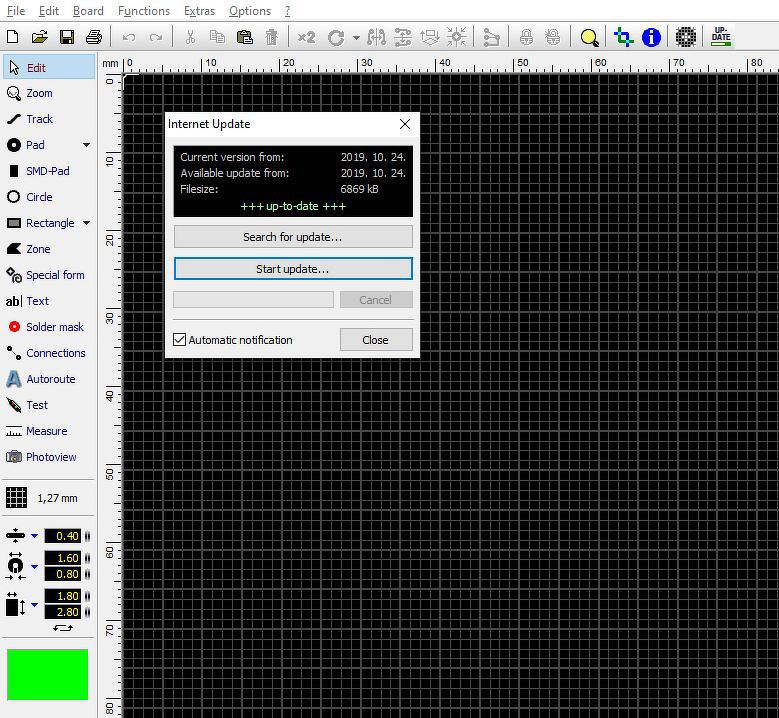
Task: Ungroup elements with open padlock icon
Action: click(x=552, y=37)
